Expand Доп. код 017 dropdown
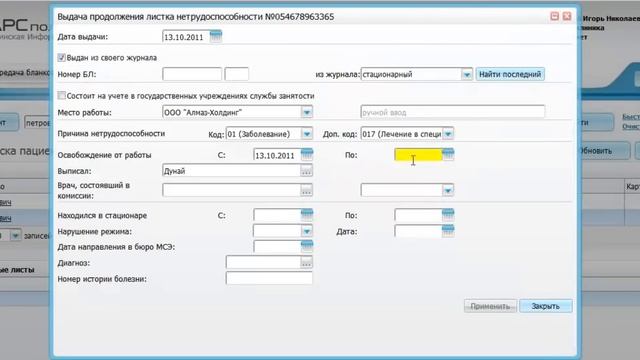The image size is (640, 360). [x=448, y=134]
